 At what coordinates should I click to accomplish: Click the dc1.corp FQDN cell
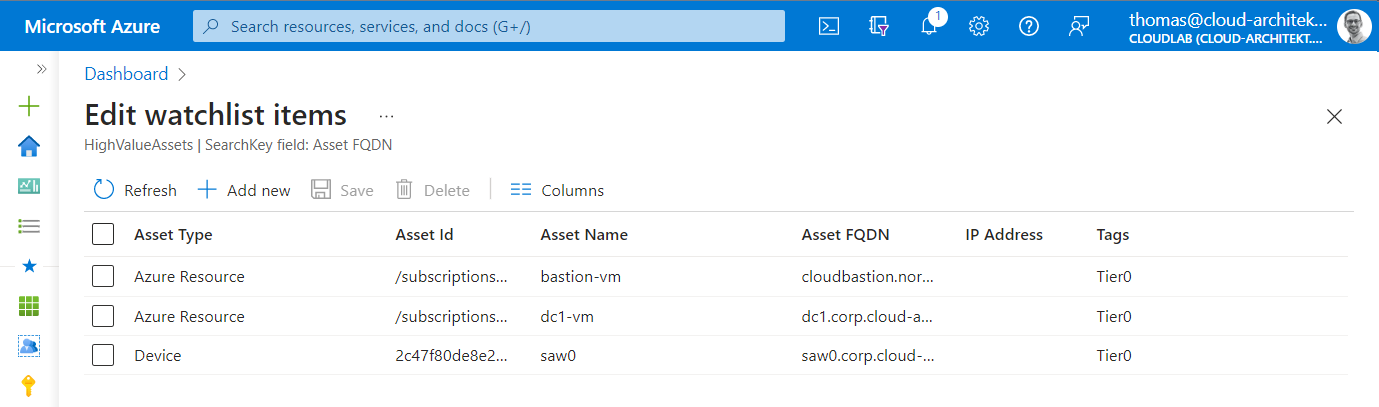pyautogui.click(x=867, y=316)
